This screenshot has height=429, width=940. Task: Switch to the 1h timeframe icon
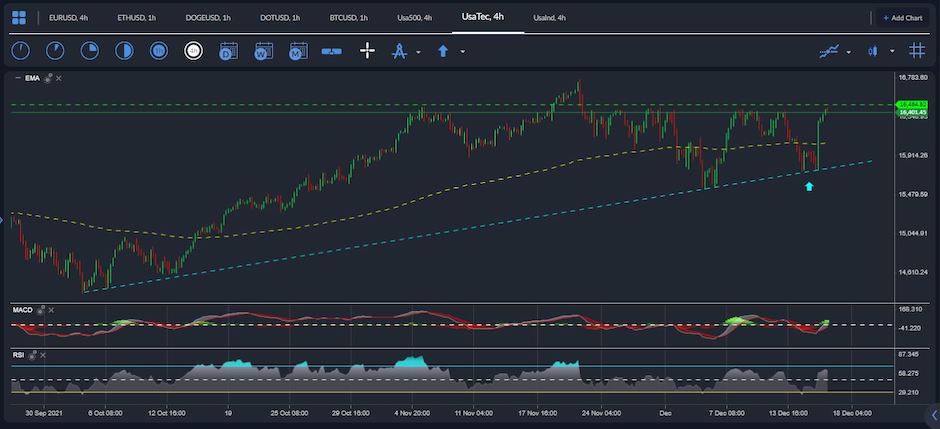(159, 51)
